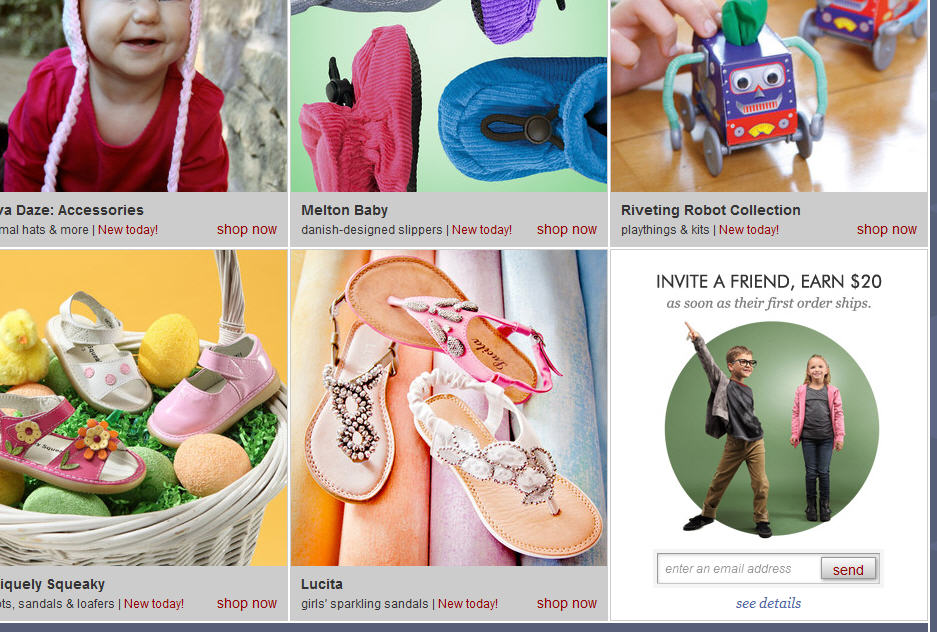Click the send button
This screenshot has height=632, width=937.
click(849, 569)
